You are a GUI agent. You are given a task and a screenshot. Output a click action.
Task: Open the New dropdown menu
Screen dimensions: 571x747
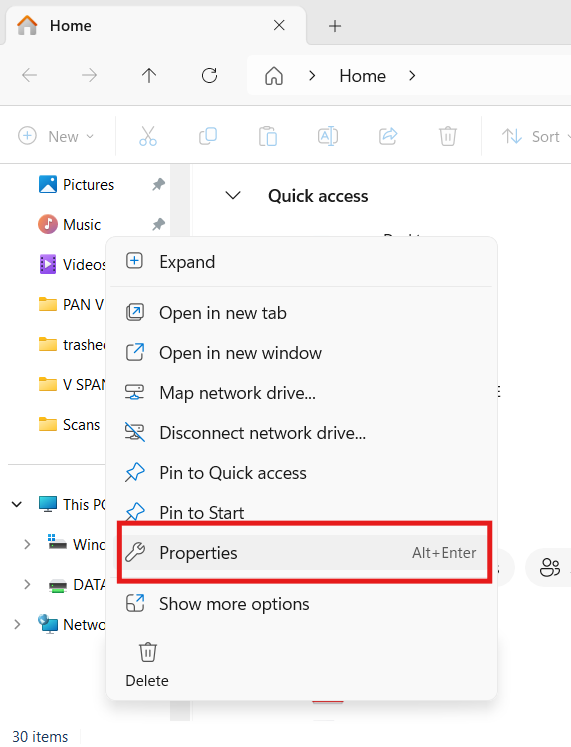tap(56, 136)
